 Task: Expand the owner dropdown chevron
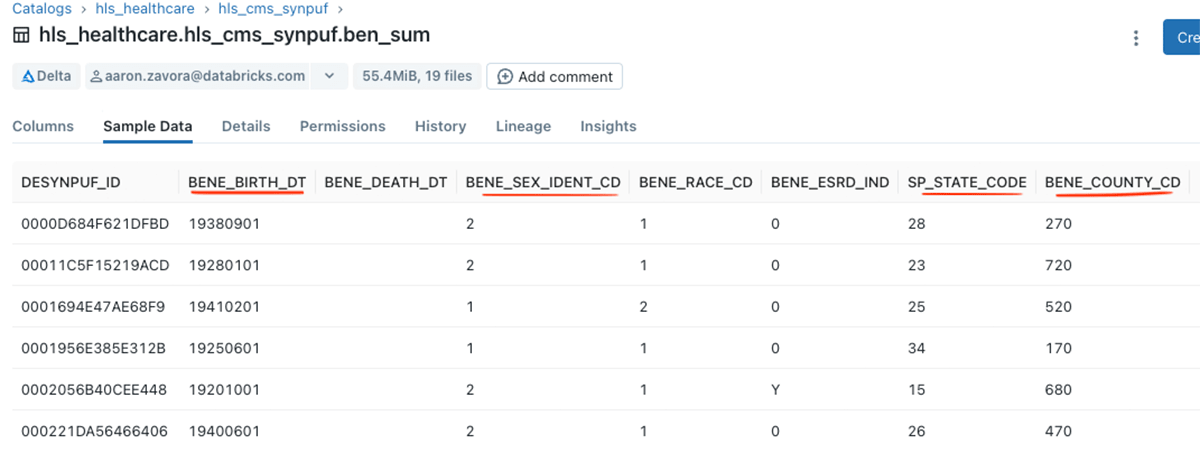328,76
